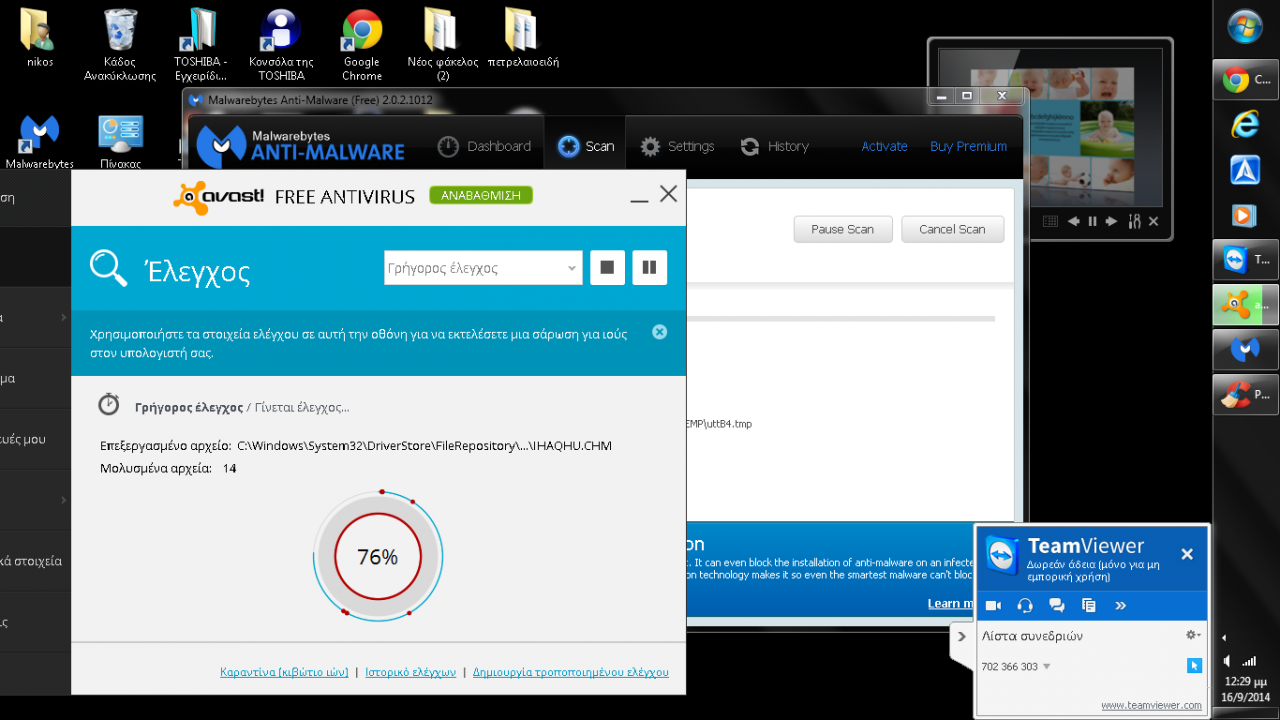The height and width of the screenshot is (720, 1280).
Task: Open the TeamViewer file transfer icon
Action: tap(1089, 605)
